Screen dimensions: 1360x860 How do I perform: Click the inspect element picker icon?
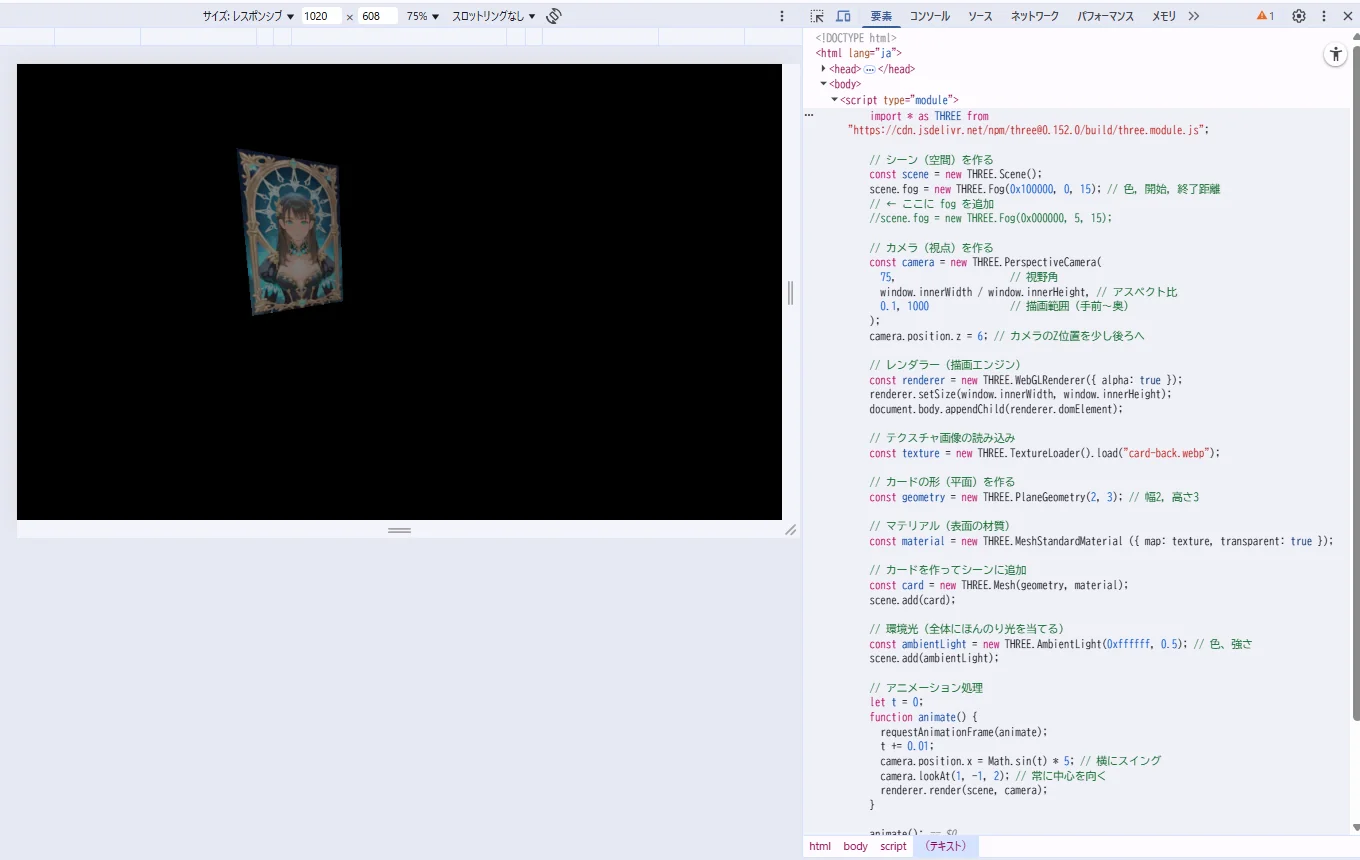click(817, 16)
